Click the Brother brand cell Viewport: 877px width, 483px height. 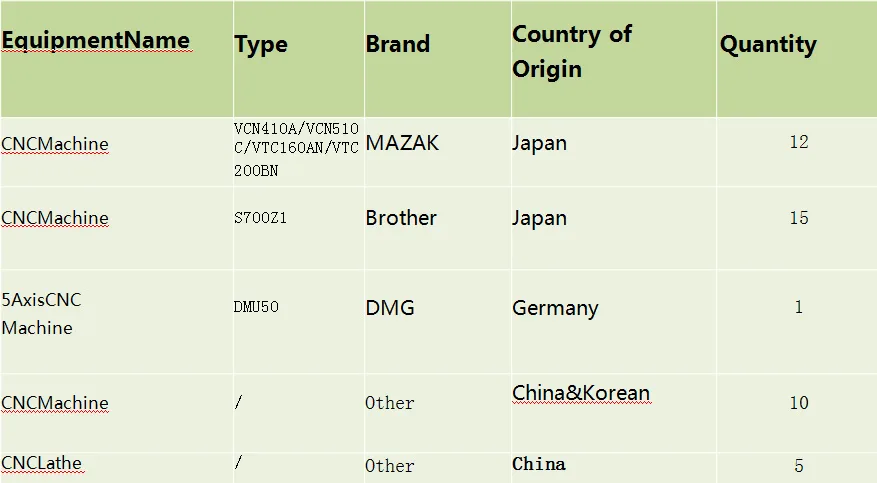click(401, 218)
